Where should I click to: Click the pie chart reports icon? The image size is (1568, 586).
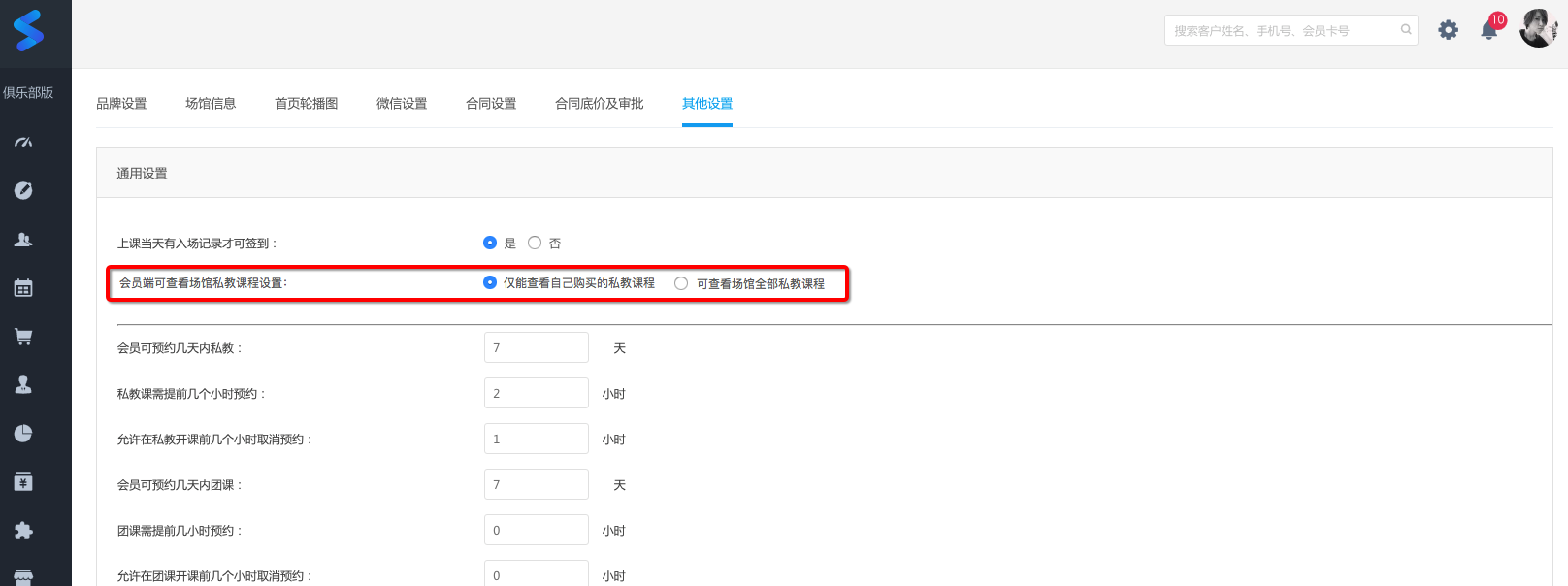pyautogui.click(x=23, y=434)
